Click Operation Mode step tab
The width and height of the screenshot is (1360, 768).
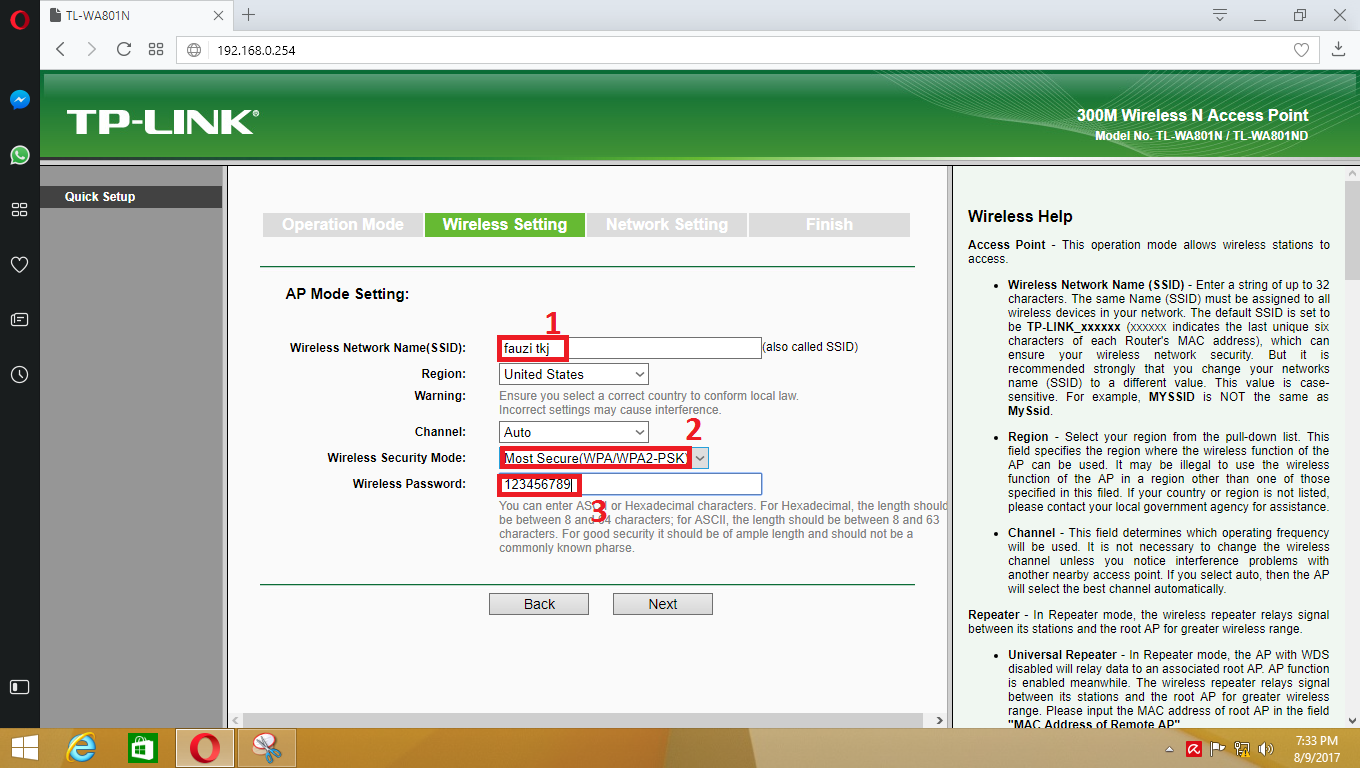coord(343,225)
